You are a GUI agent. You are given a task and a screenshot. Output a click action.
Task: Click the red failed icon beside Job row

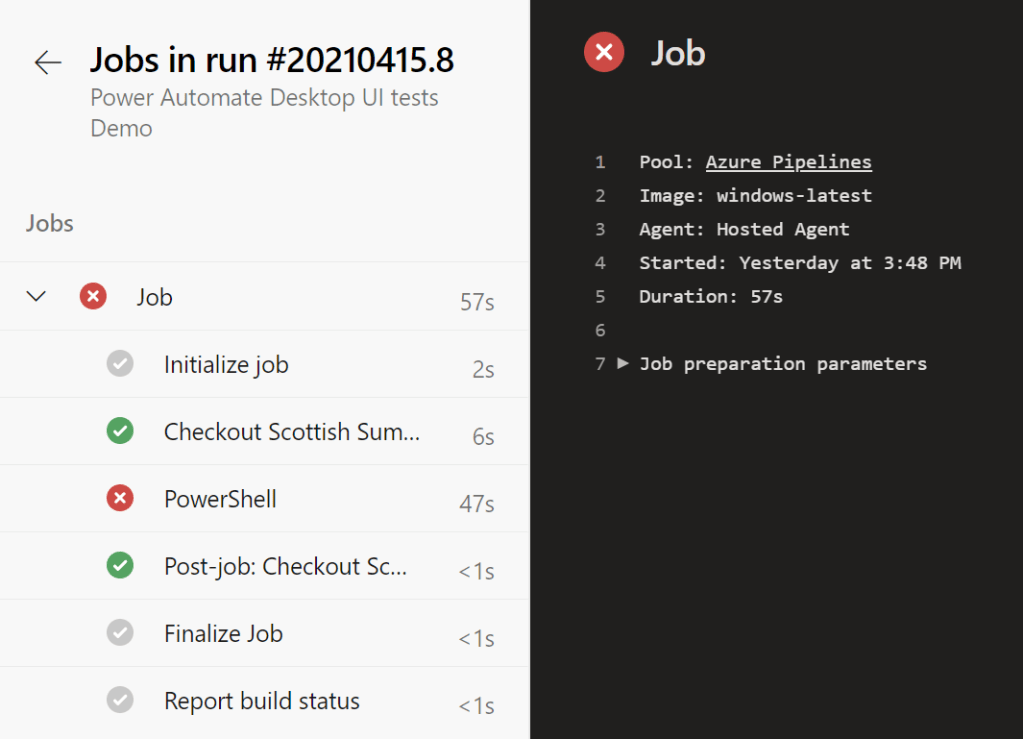tap(93, 296)
